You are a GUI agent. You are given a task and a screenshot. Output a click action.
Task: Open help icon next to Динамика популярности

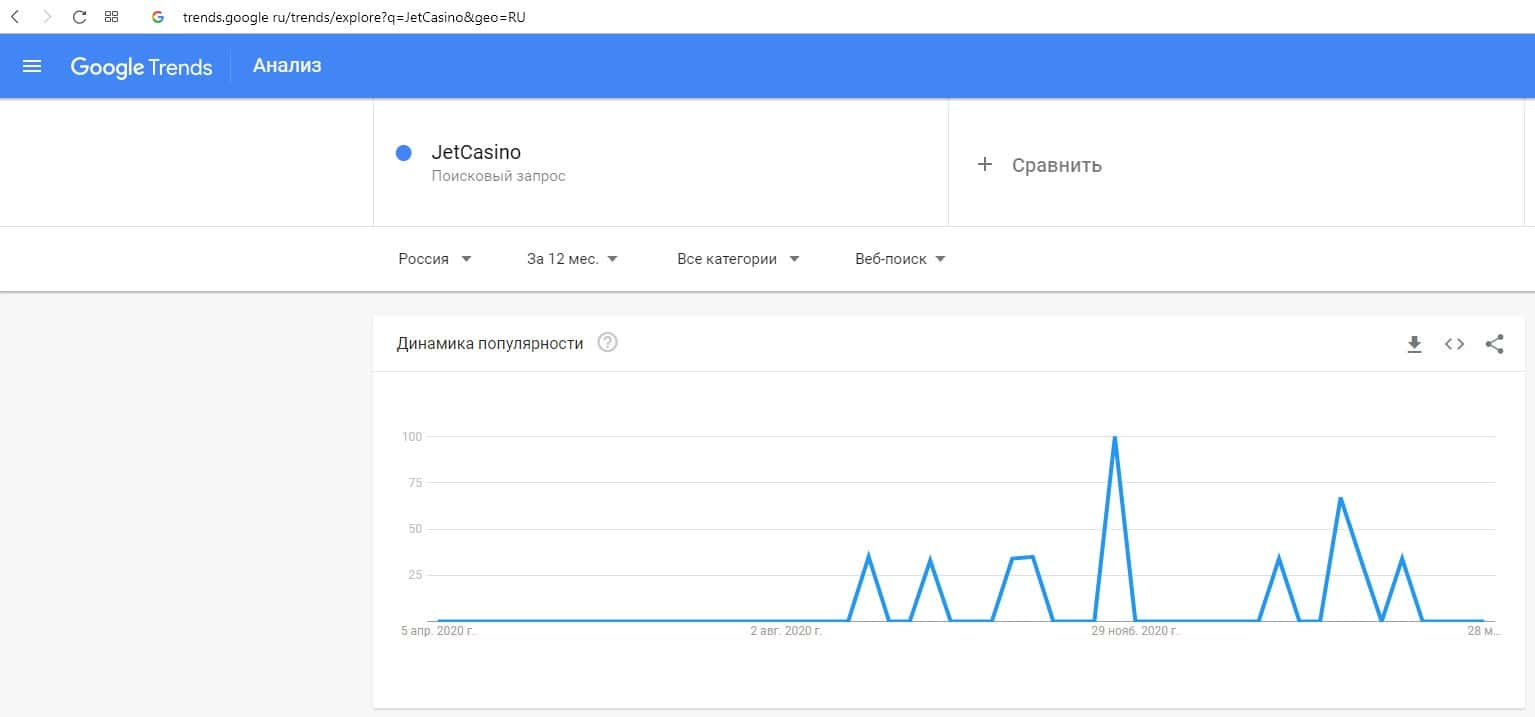[607, 343]
